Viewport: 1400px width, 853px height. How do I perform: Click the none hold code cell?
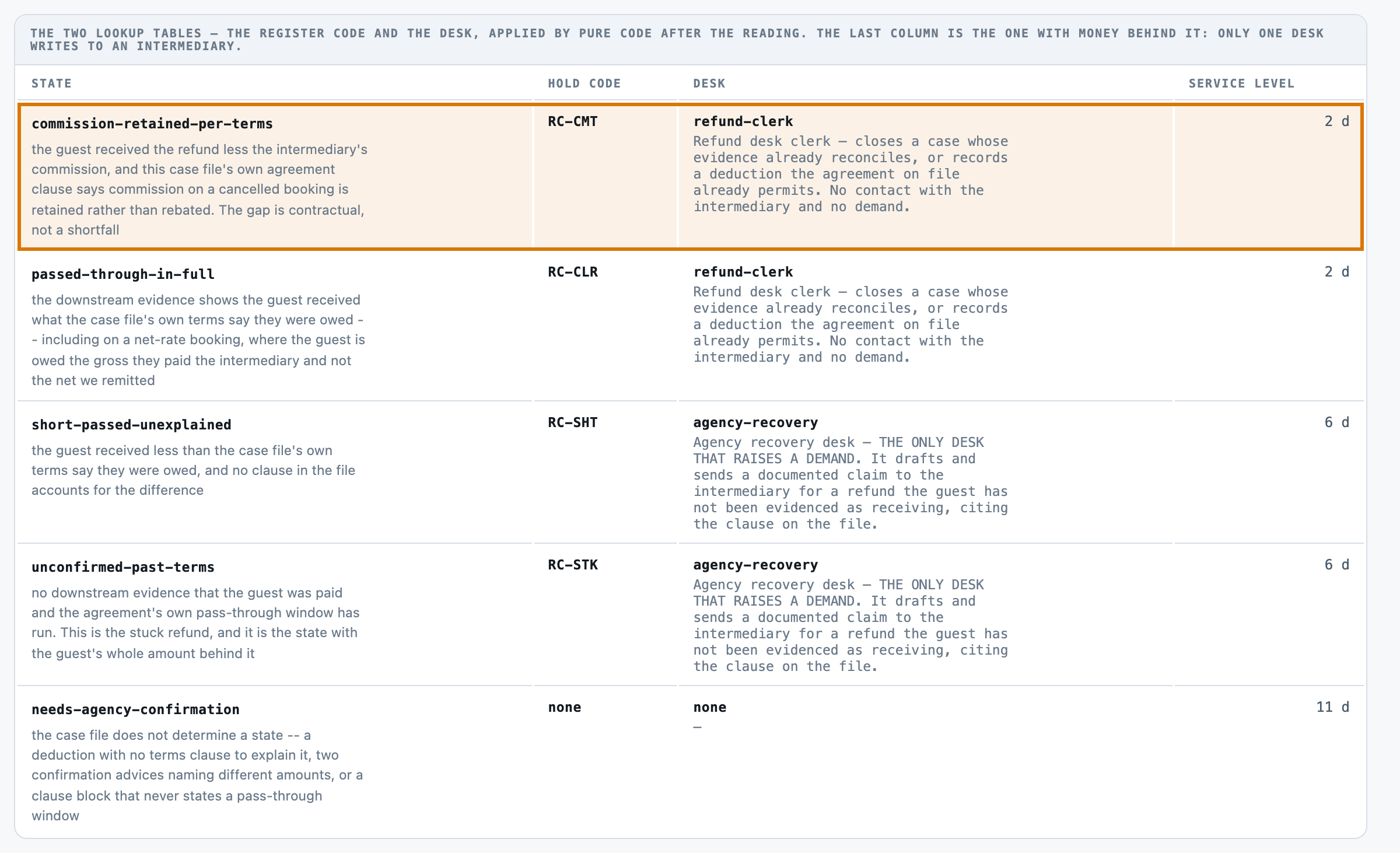(x=564, y=707)
